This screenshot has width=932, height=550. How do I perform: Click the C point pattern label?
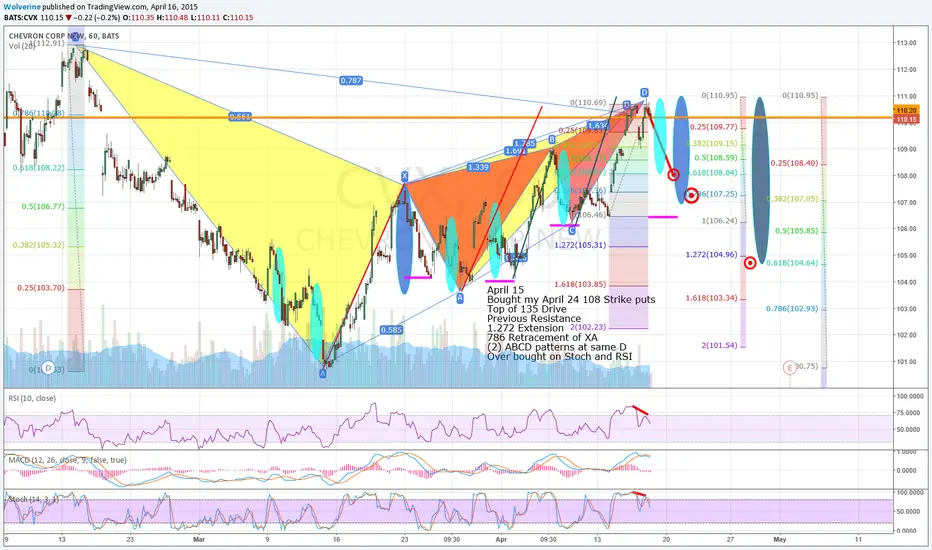[572, 230]
